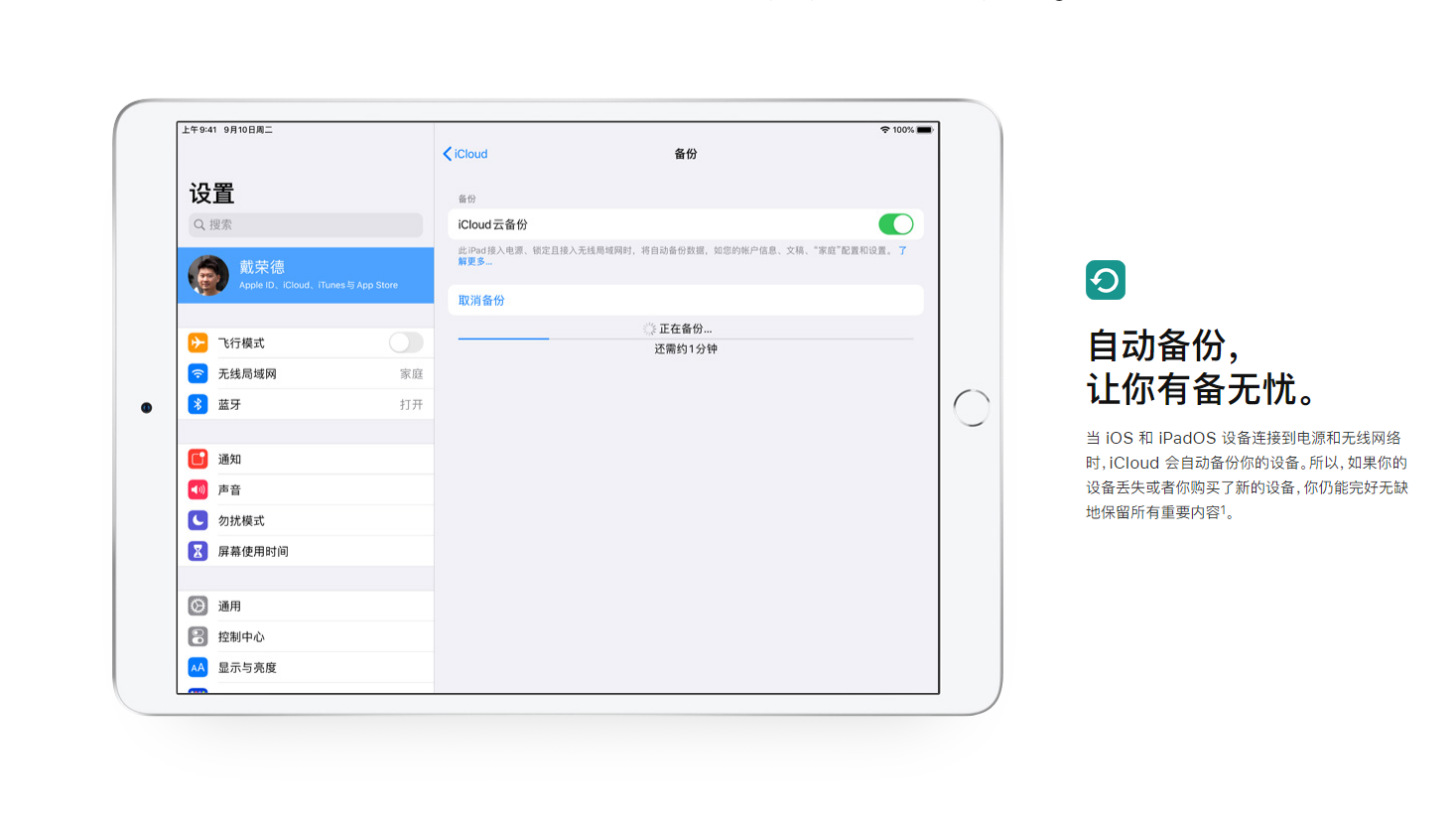
Task: Click the 搜索 search field
Action: [306, 225]
